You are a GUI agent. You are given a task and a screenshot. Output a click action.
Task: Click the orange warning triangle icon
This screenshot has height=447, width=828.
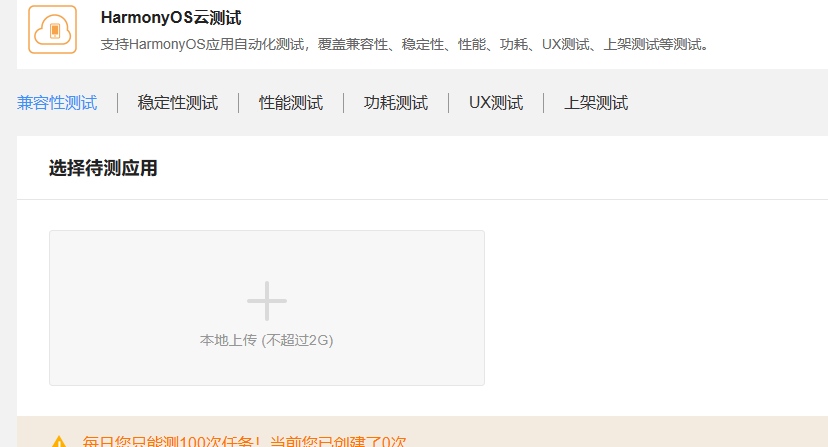point(59,442)
